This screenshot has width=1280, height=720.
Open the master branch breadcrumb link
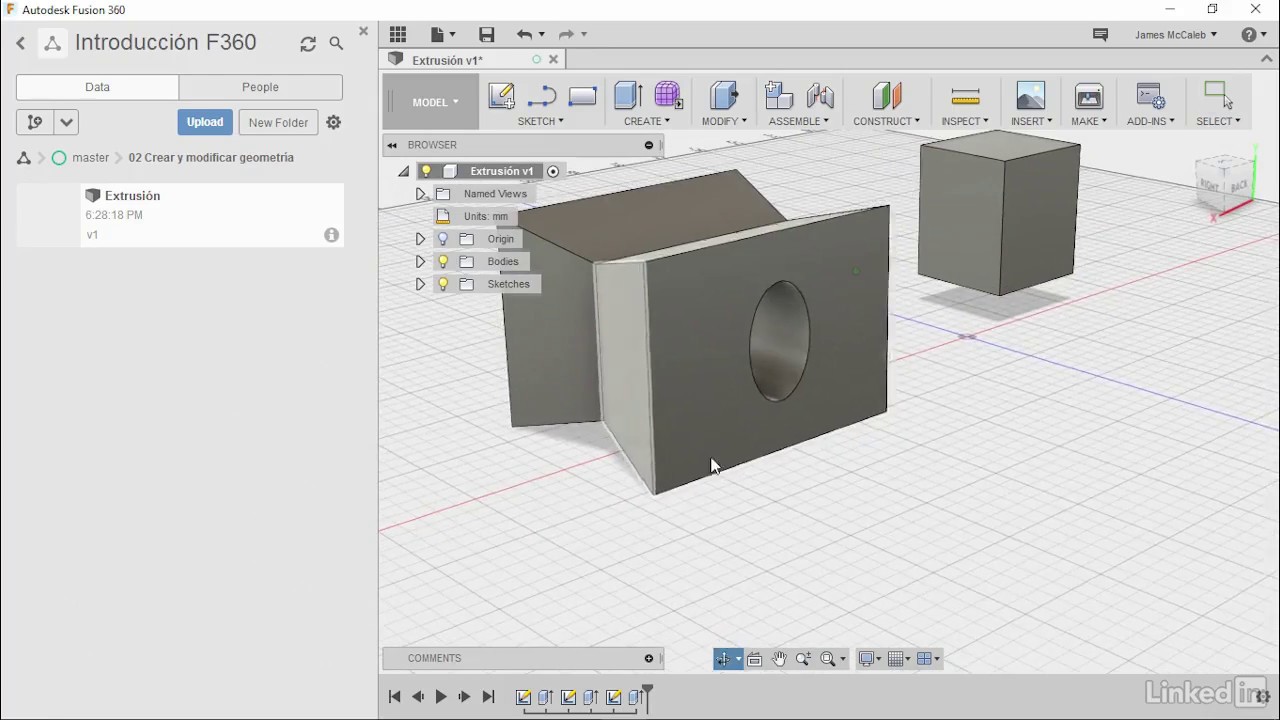pyautogui.click(x=90, y=158)
